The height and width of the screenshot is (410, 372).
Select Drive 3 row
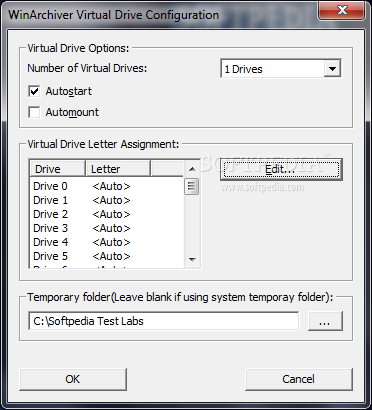[107, 228]
